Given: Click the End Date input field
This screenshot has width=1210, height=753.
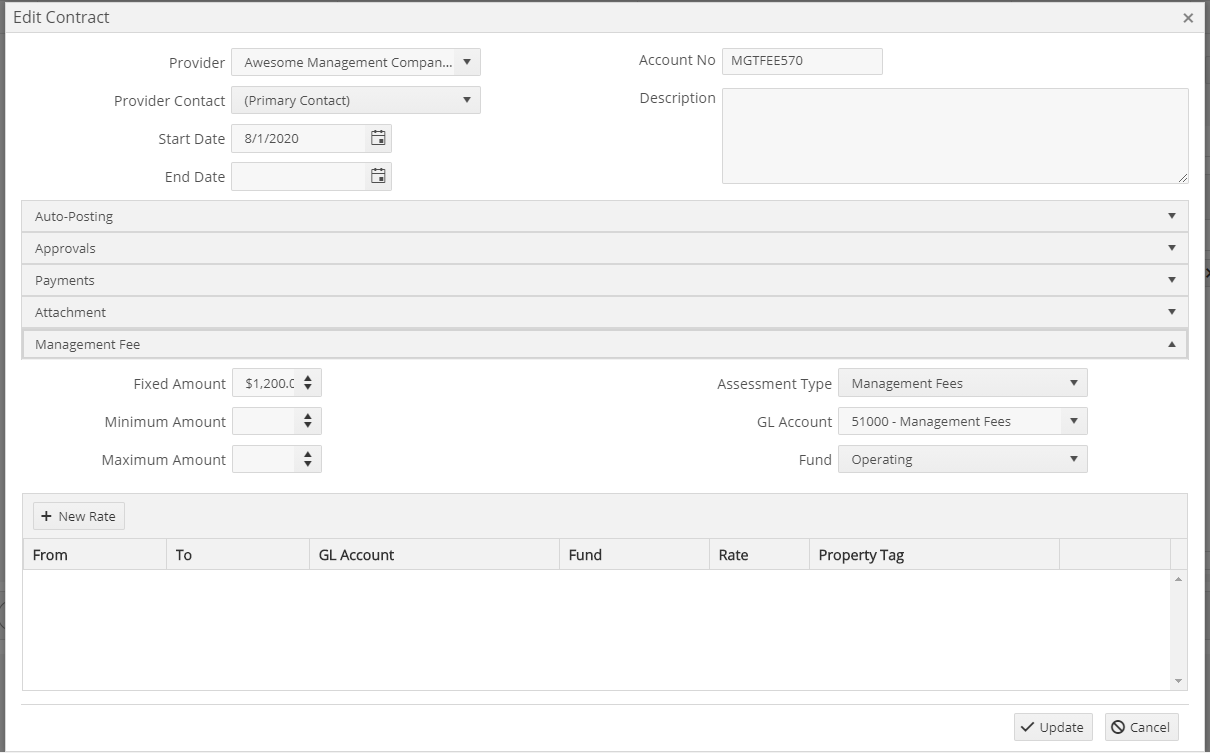Looking at the screenshot, I should tap(300, 176).
